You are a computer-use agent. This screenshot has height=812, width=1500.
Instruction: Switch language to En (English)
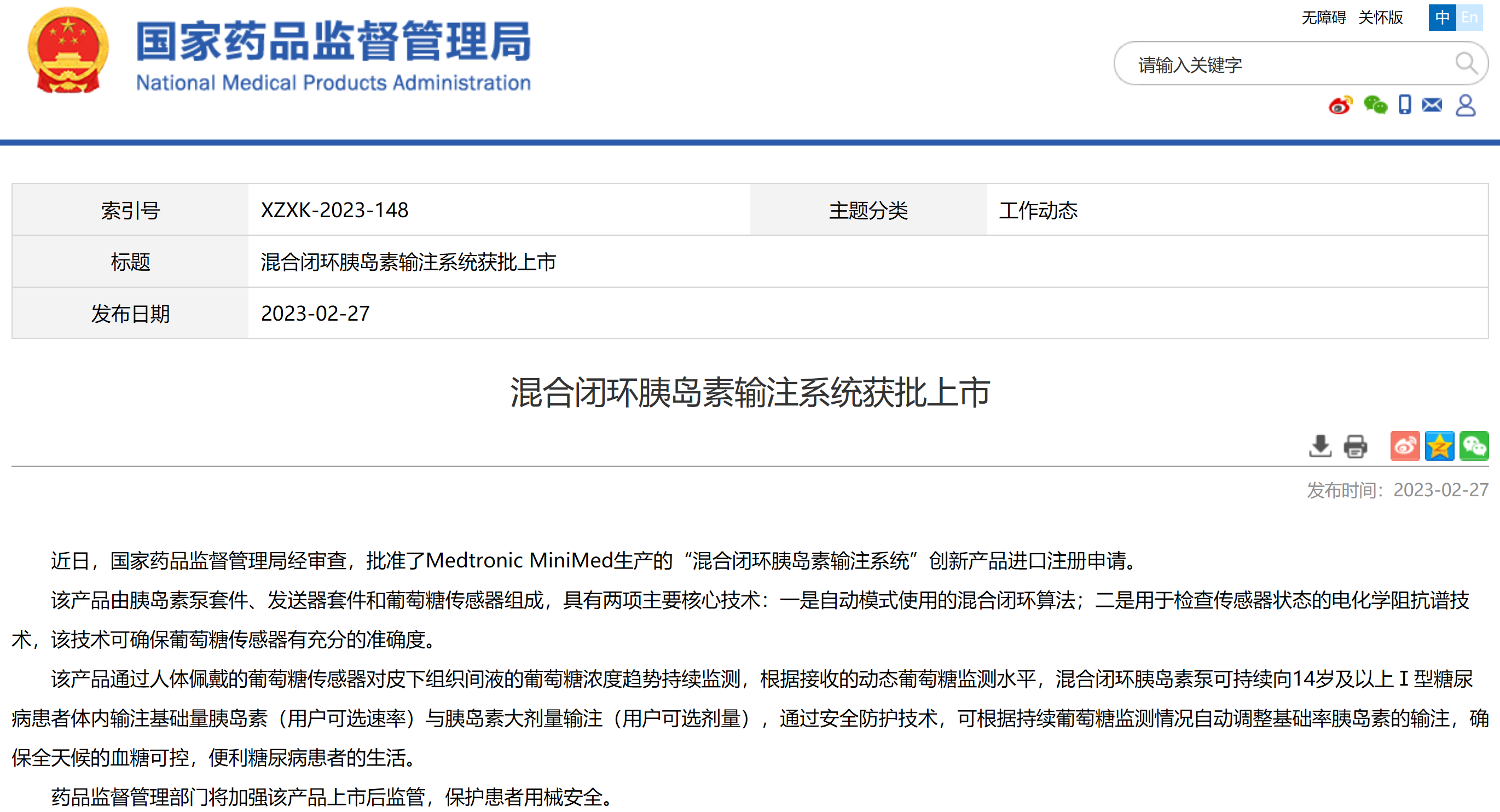click(x=1469, y=18)
